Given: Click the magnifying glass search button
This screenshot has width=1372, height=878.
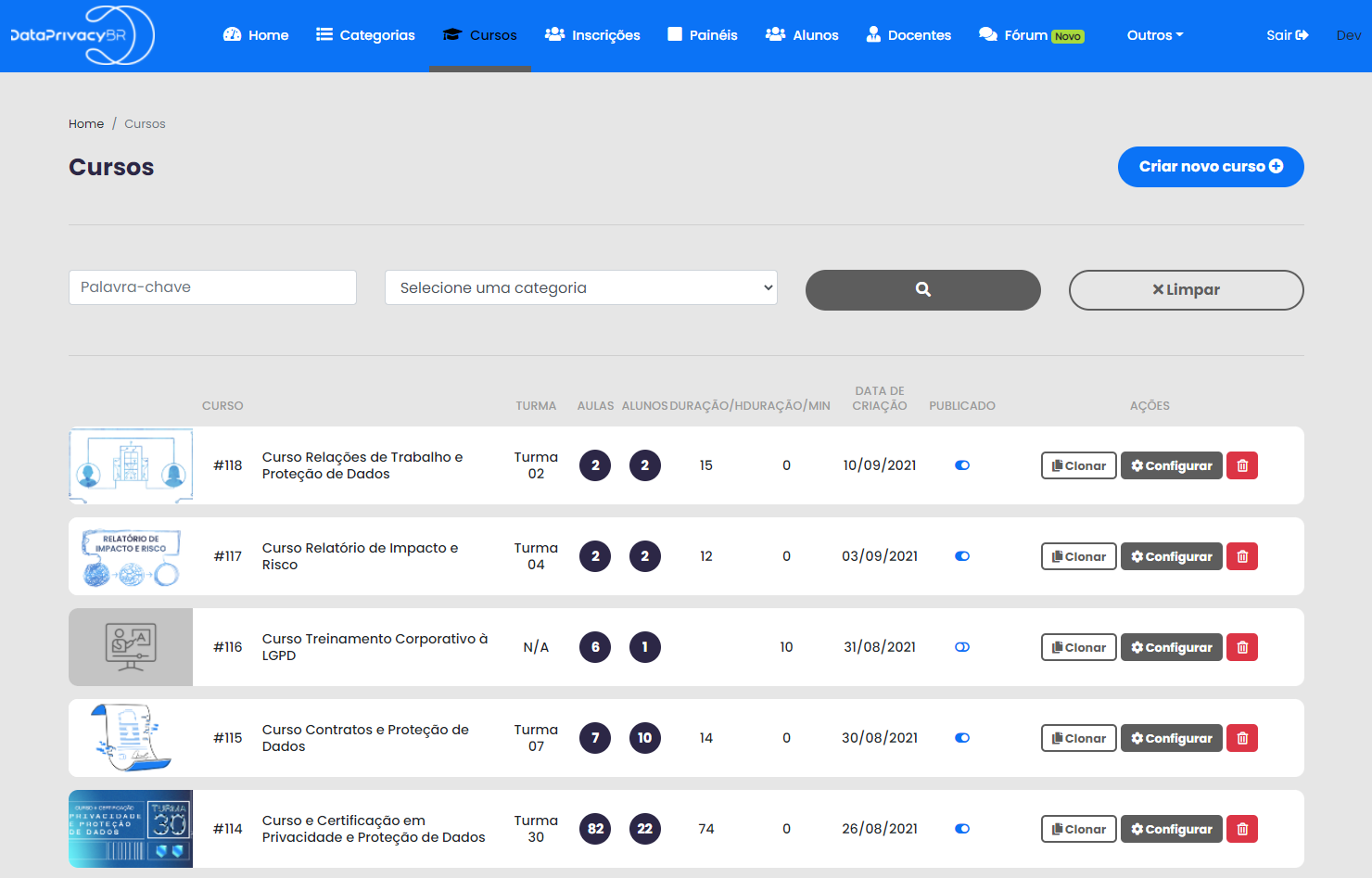Looking at the screenshot, I should 922,290.
